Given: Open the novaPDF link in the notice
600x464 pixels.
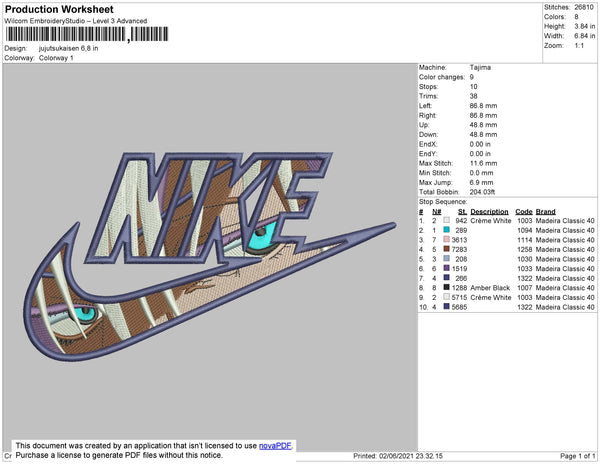Looking at the screenshot, I should [275, 446].
